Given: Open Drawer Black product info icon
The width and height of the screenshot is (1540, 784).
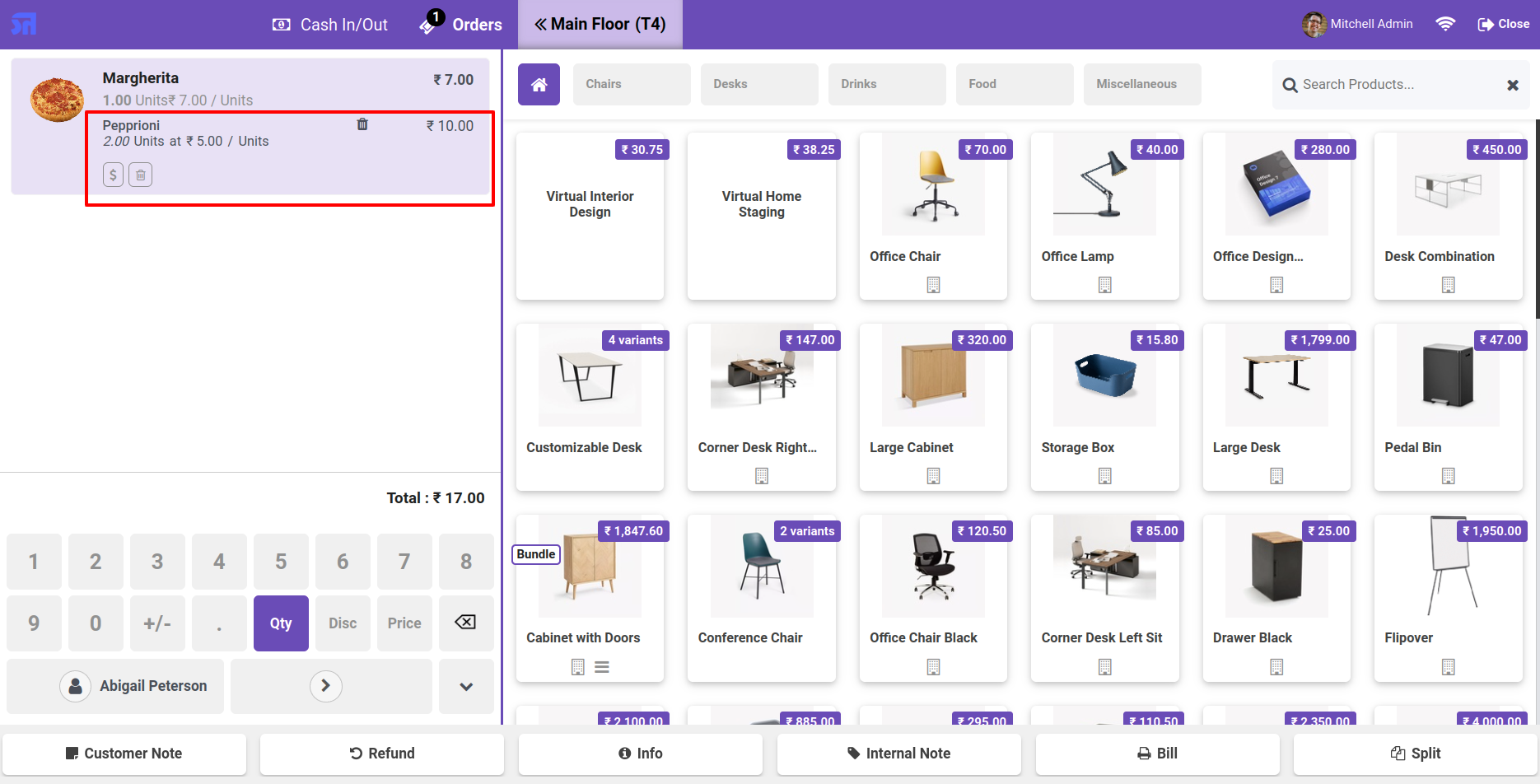Looking at the screenshot, I should pyautogui.click(x=1276, y=667).
